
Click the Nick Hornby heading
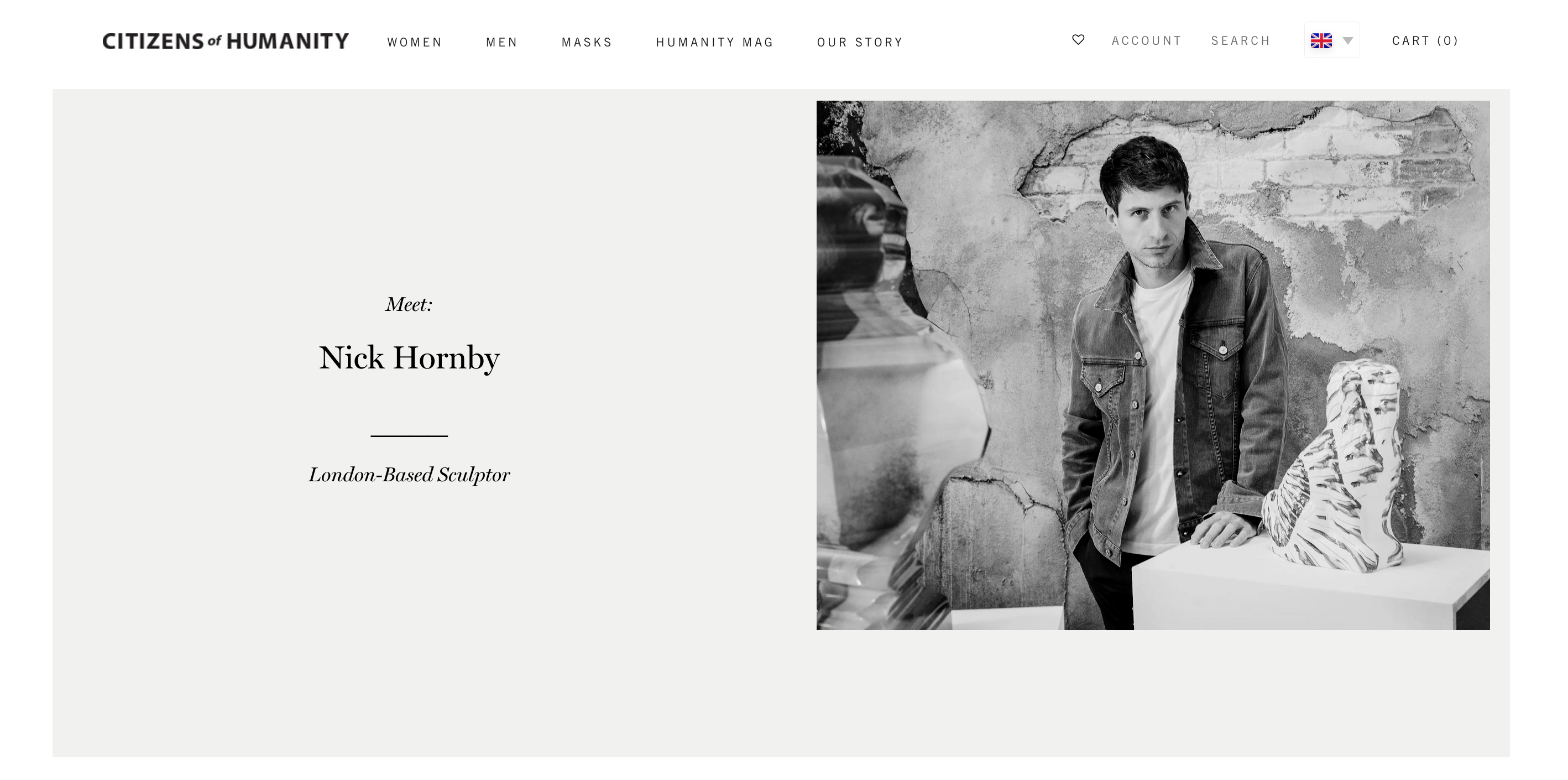tap(409, 358)
